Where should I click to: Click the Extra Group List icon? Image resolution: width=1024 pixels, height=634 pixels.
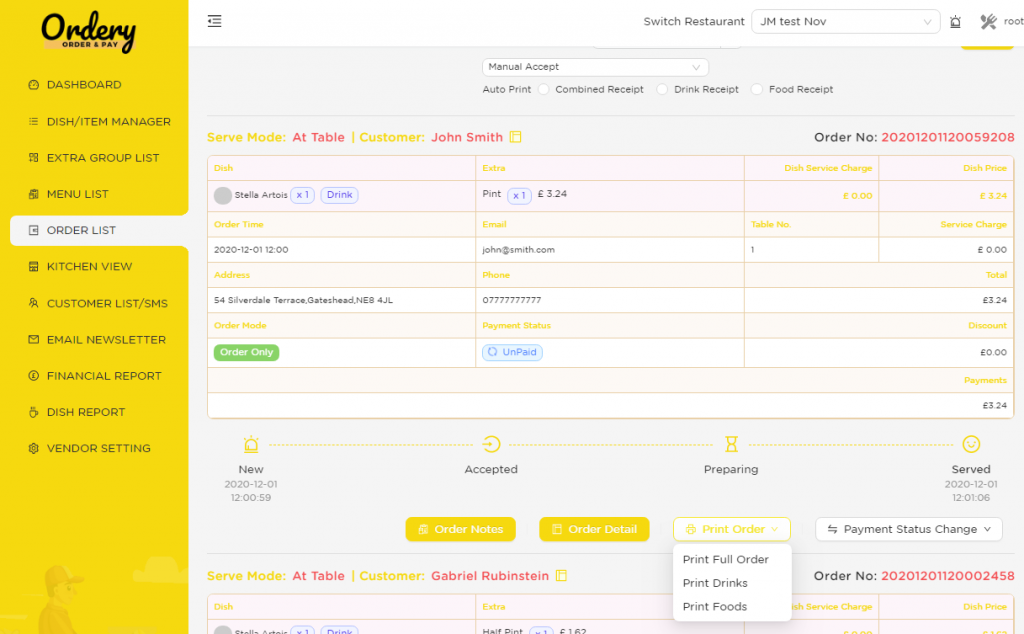[x=33, y=157]
